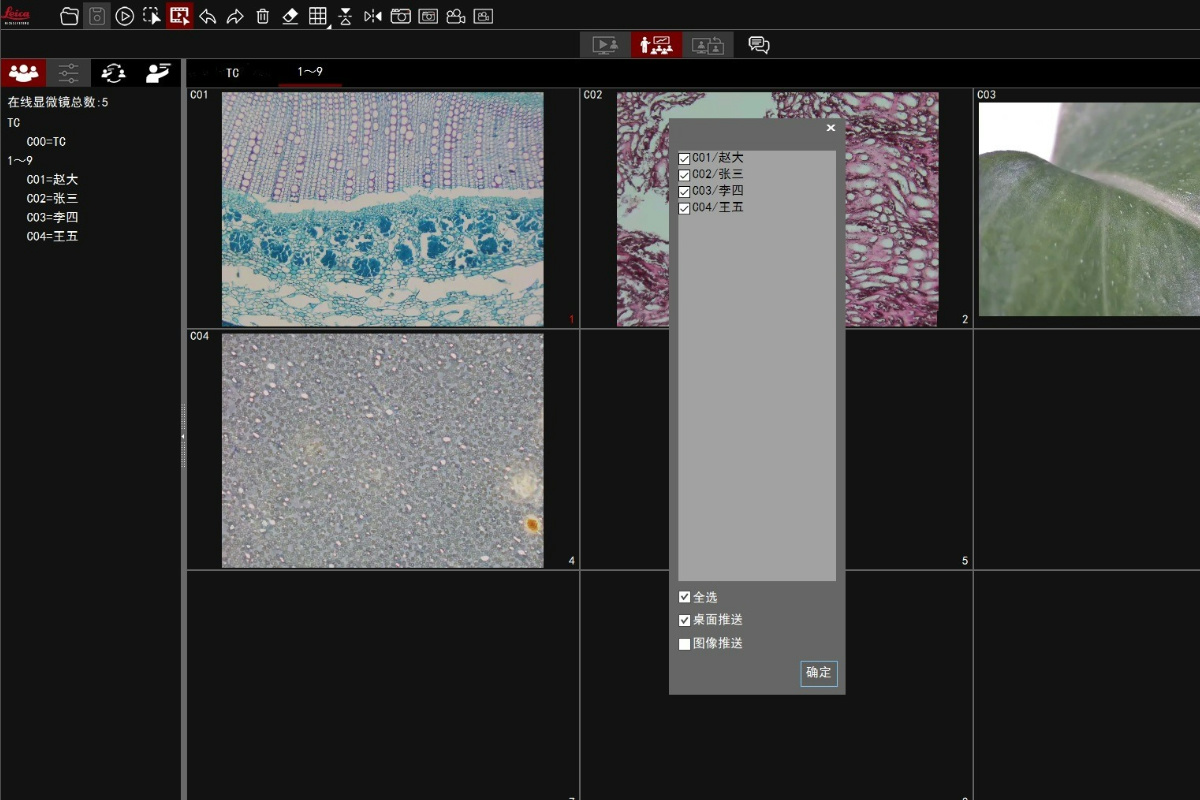This screenshot has height=800, width=1200.
Task: Click the video camera record icon
Action: click(x=456, y=16)
